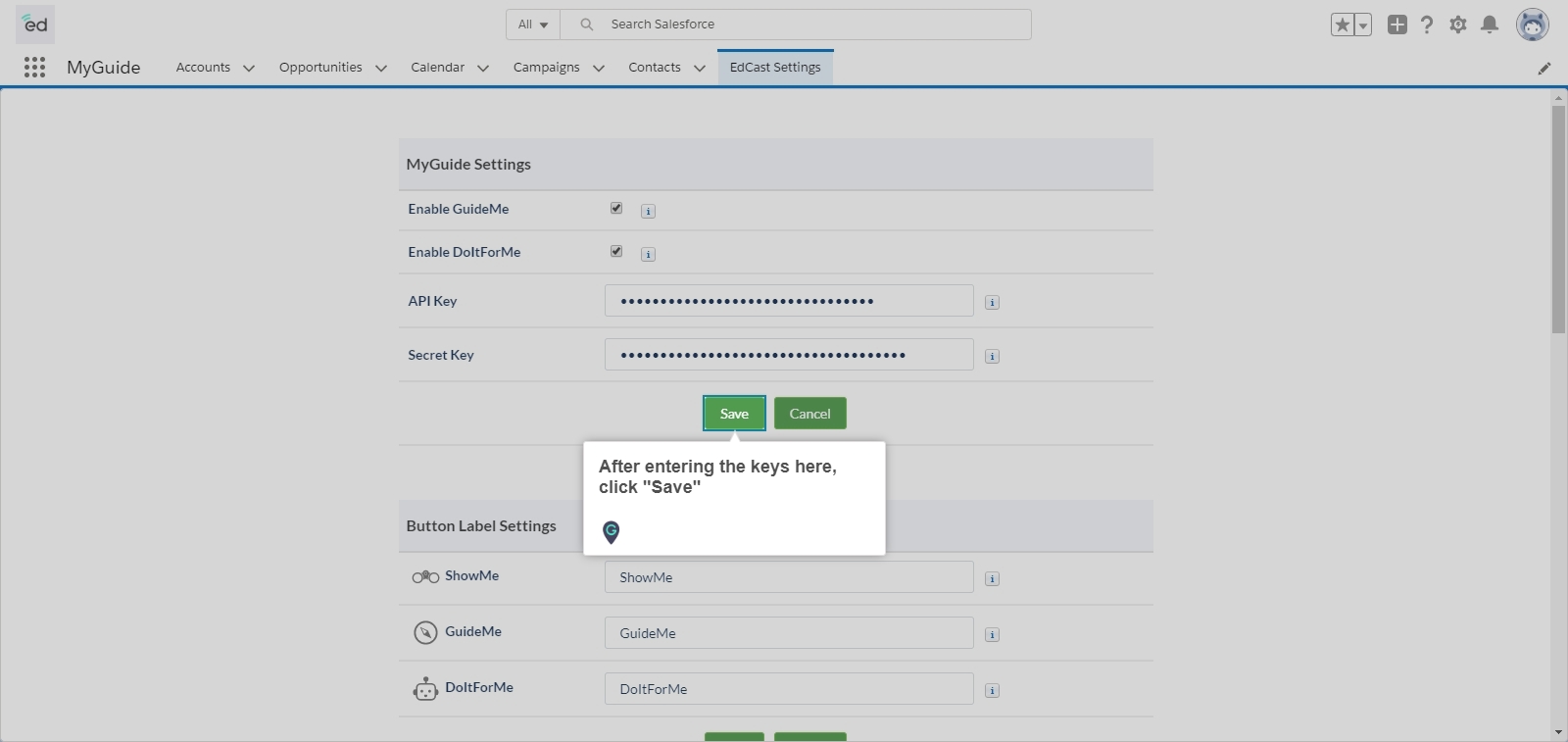Go to the Accounts tab
Viewport: 1568px width, 742px height.
203,67
